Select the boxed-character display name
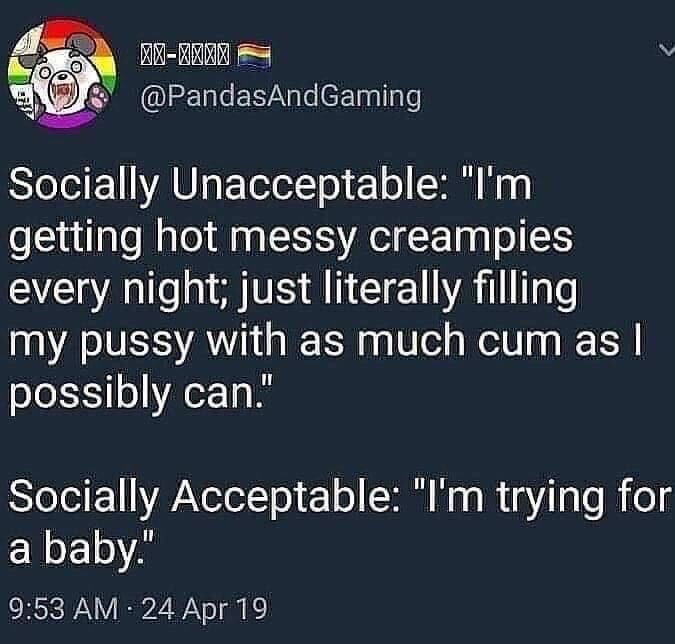The width and height of the screenshot is (675, 644). 185,56
